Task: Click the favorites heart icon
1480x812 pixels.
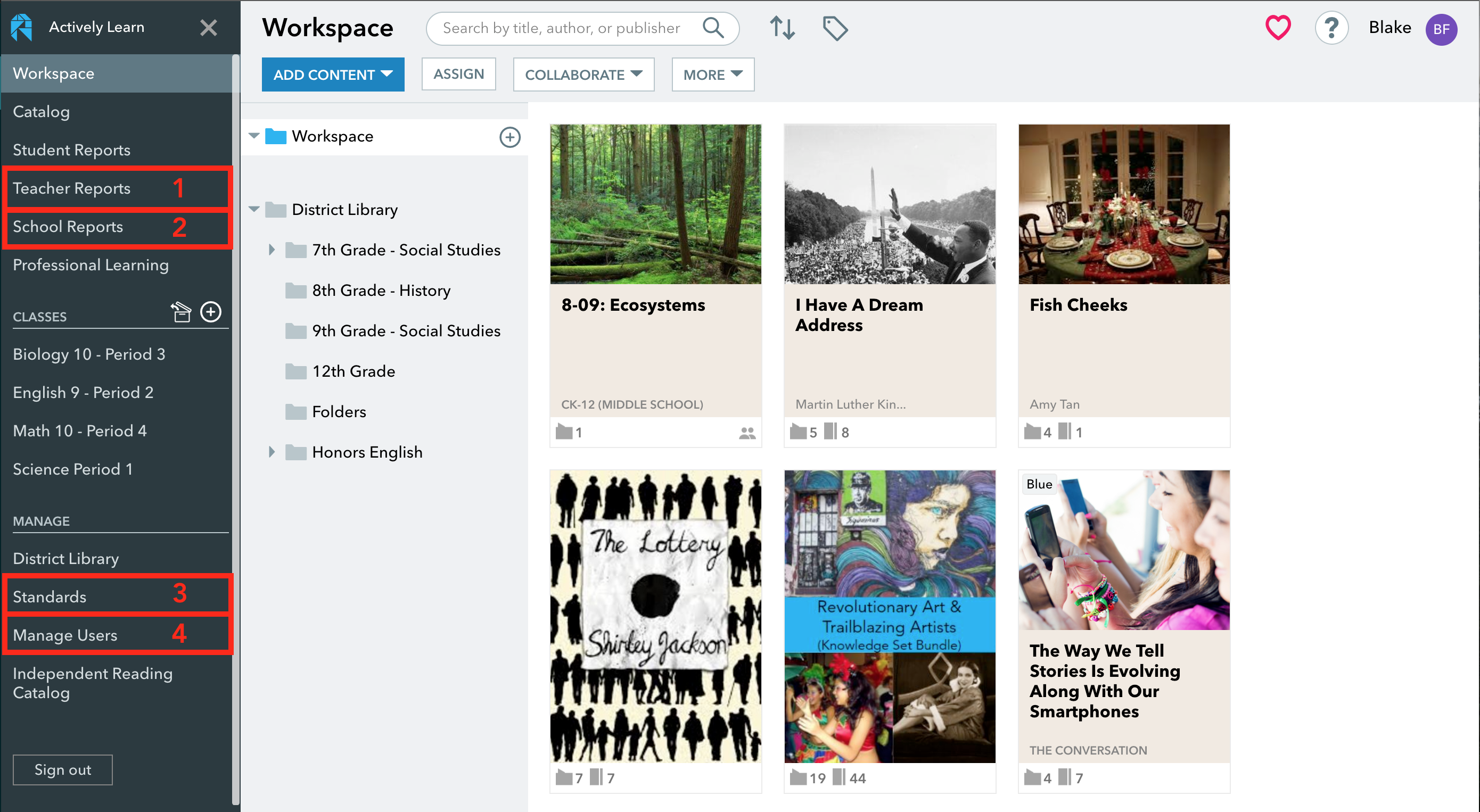Action: (1278, 27)
